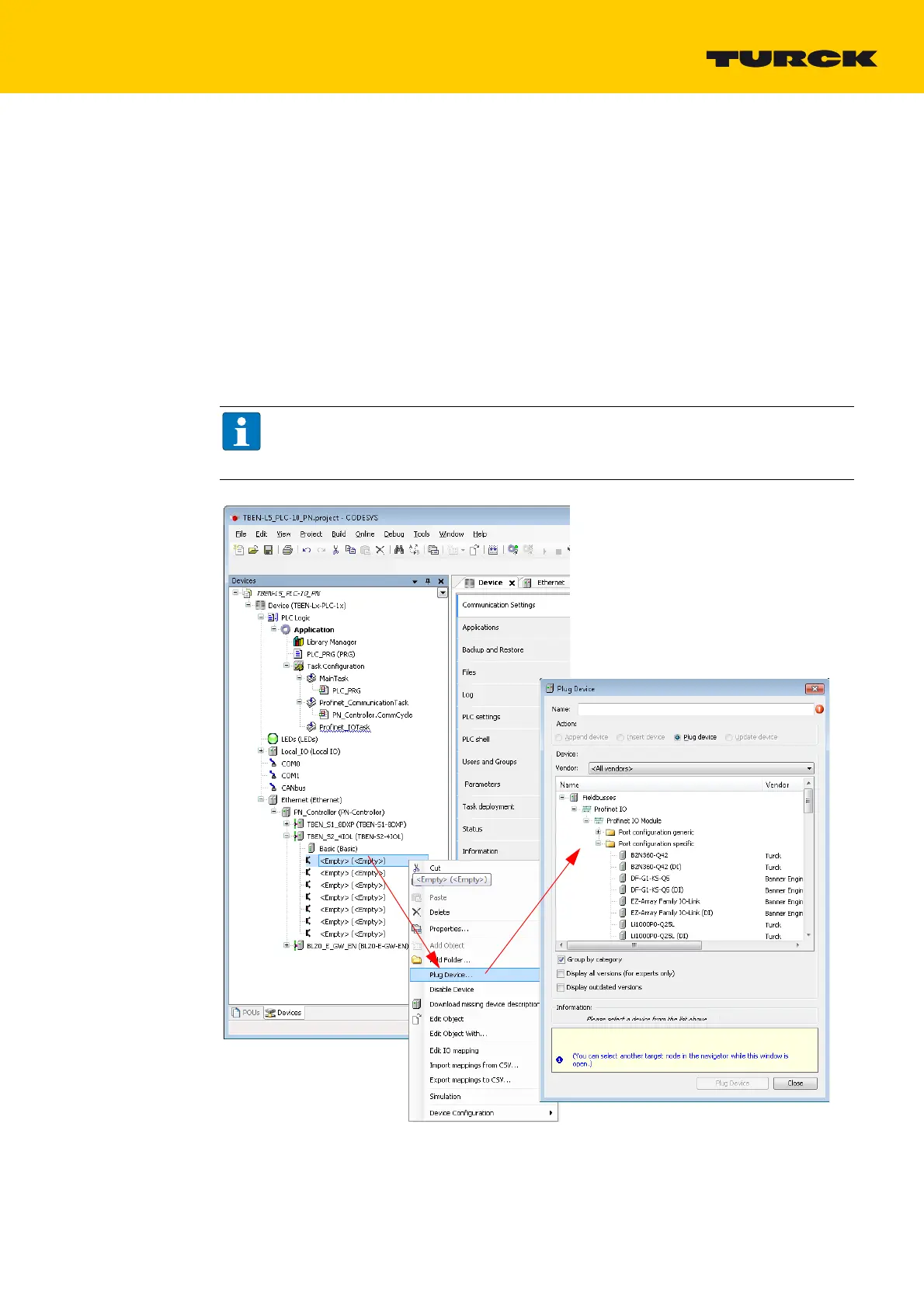Click the Cut scissors toolbar icon
Viewport: 924px width, 1308px height.
click(336, 550)
